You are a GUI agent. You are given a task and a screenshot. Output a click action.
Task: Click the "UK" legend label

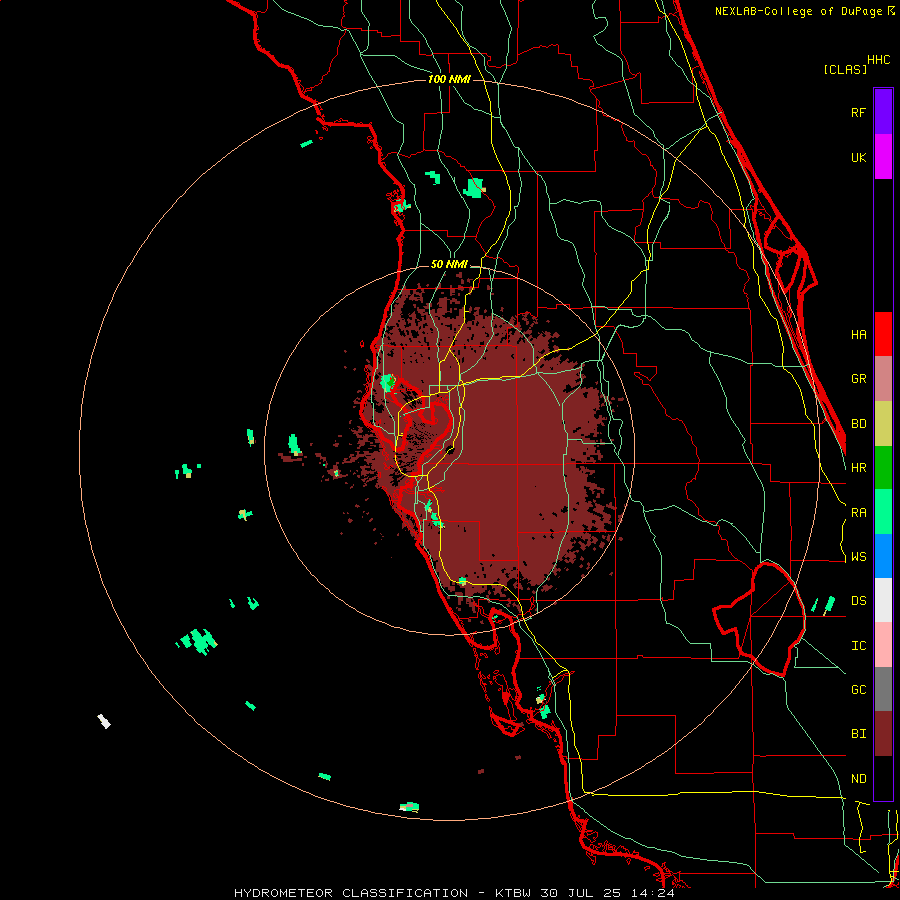pyautogui.click(x=858, y=157)
